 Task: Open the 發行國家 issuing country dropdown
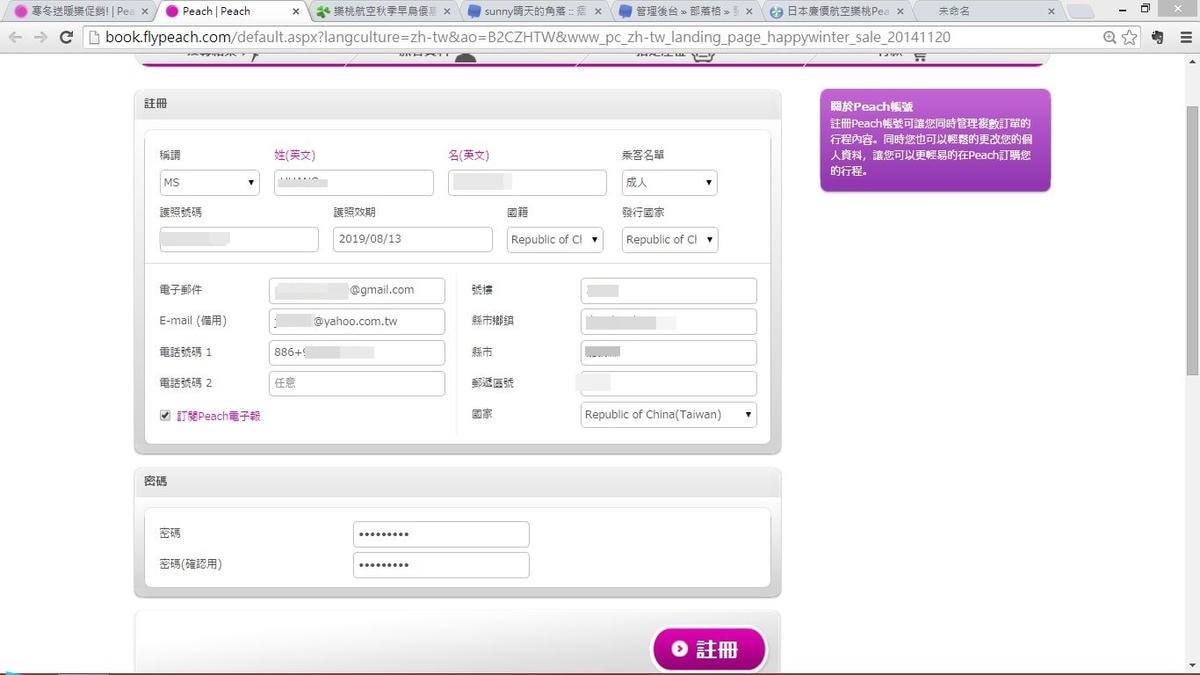[x=669, y=240]
